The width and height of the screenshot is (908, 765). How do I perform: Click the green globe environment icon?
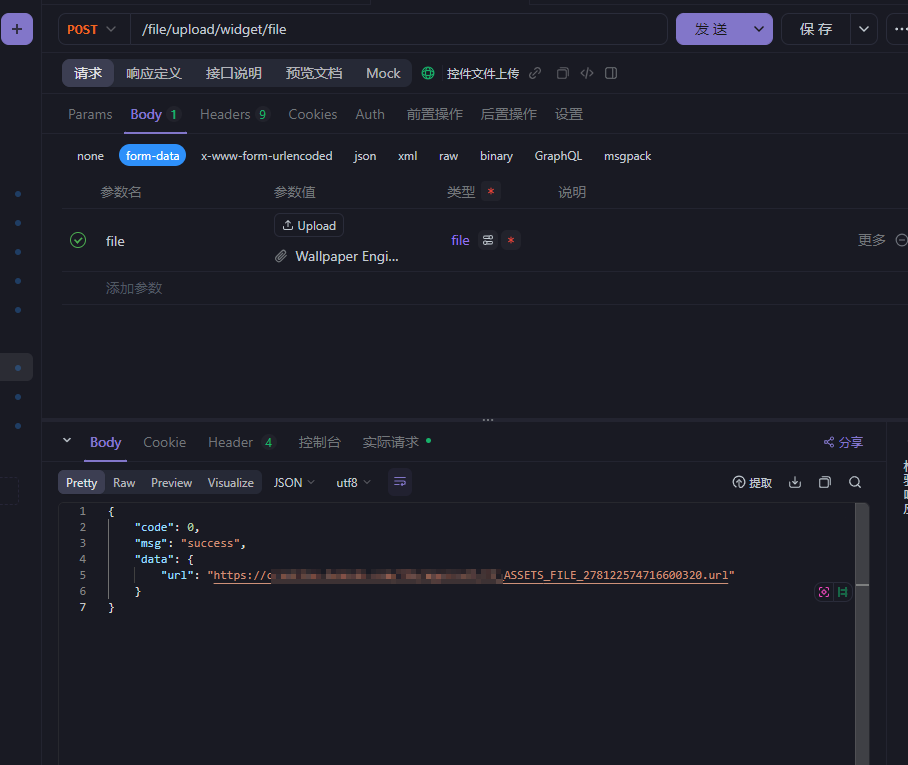pos(428,73)
